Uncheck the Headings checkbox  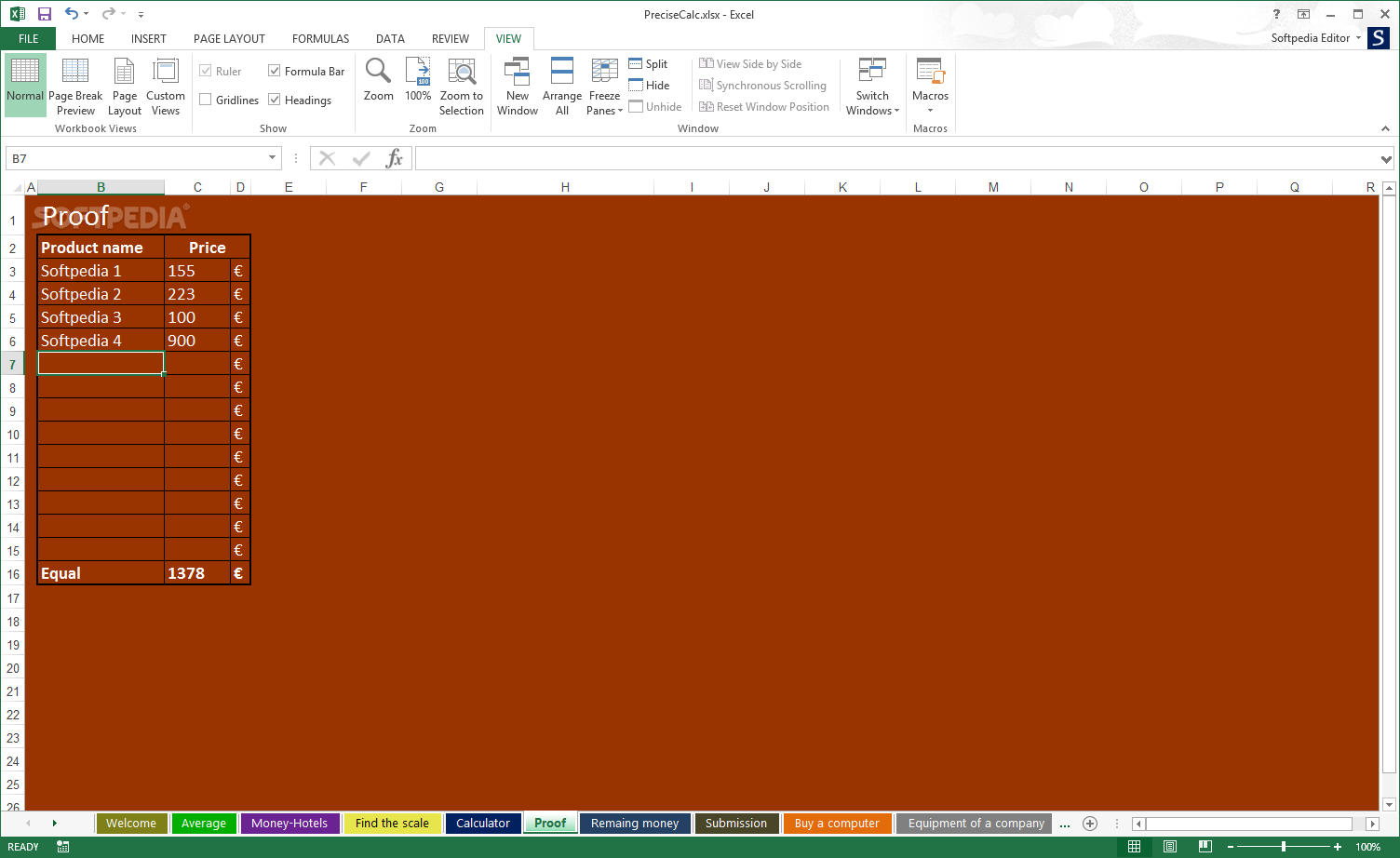[x=275, y=100]
